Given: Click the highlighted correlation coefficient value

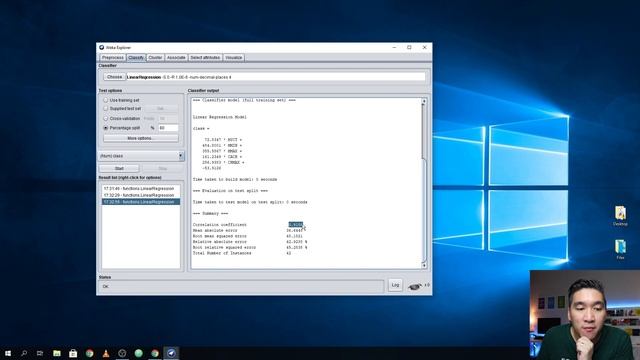Looking at the screenshot, I should click(x=296, y=224).
